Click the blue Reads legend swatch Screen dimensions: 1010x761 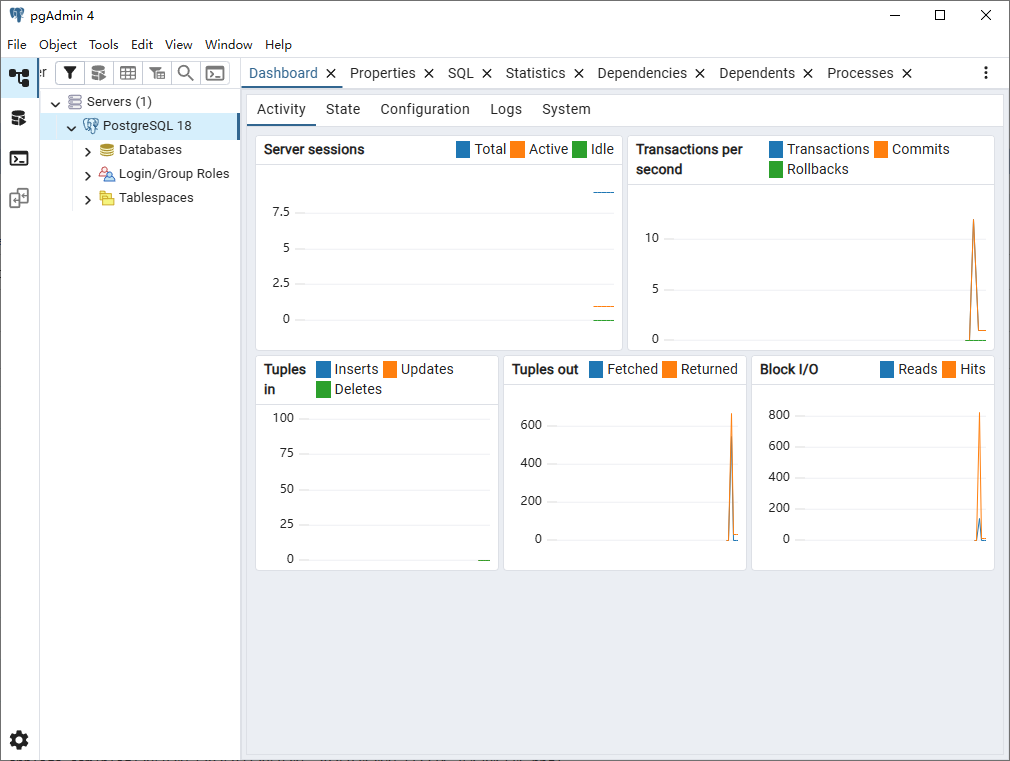click(887, 369)
